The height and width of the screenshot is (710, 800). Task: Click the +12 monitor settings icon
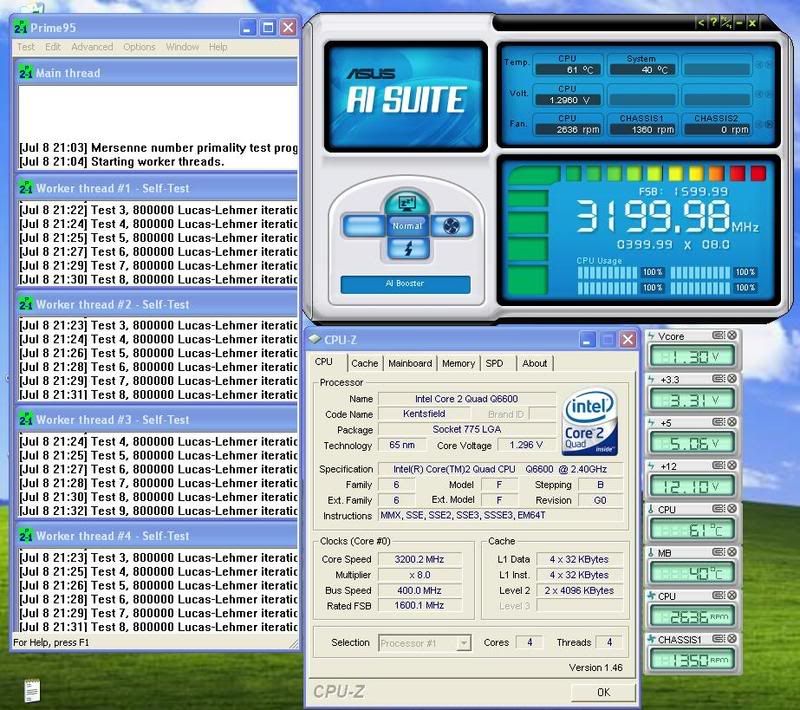coord(718,465)
